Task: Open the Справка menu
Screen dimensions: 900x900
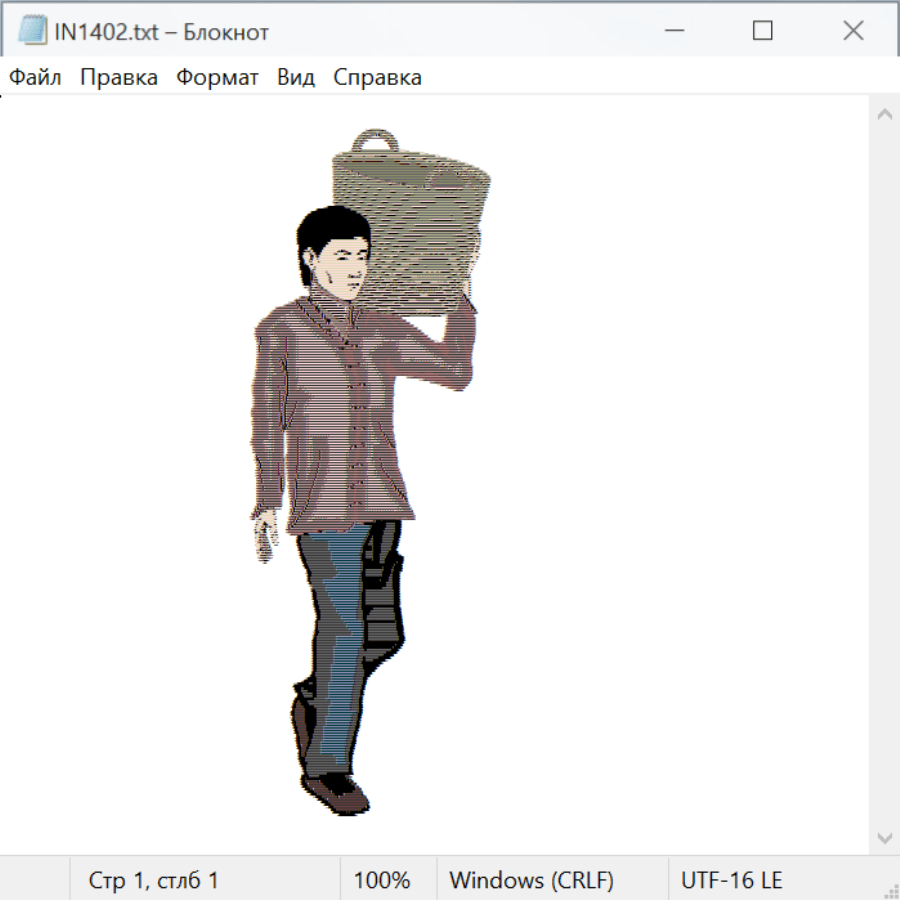Action: click(377, 78)
